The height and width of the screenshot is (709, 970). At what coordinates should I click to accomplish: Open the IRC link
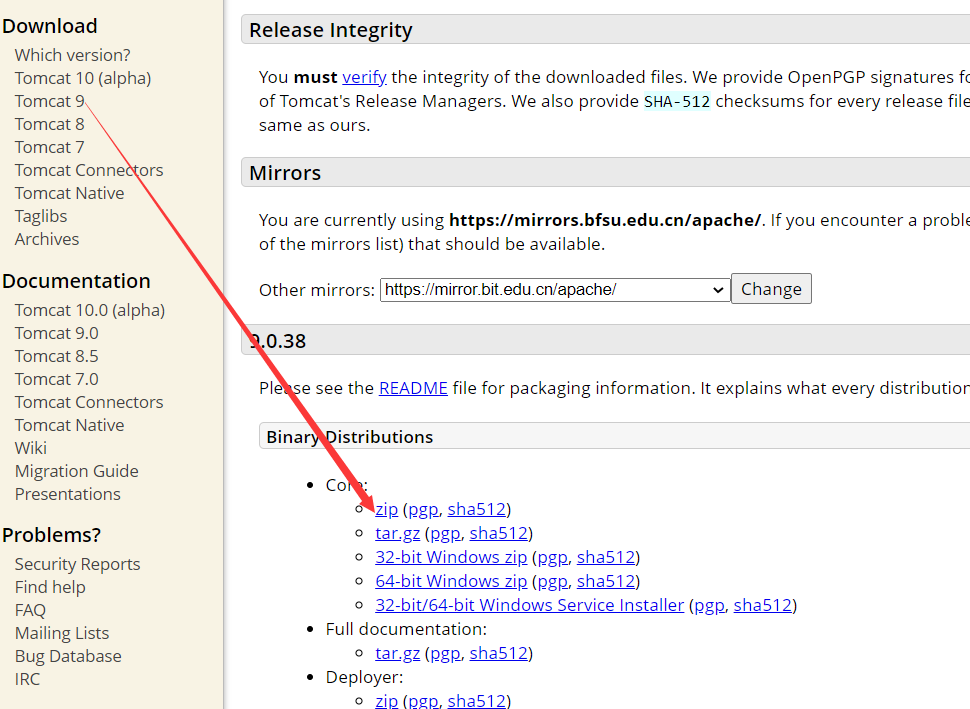click(x=27, y=679)
